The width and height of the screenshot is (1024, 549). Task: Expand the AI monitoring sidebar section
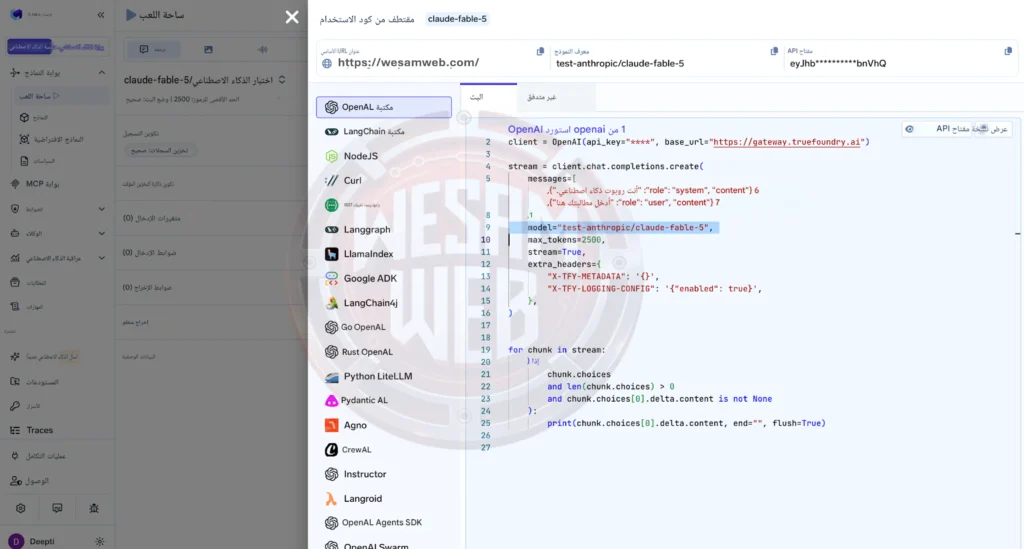(101, 258)
